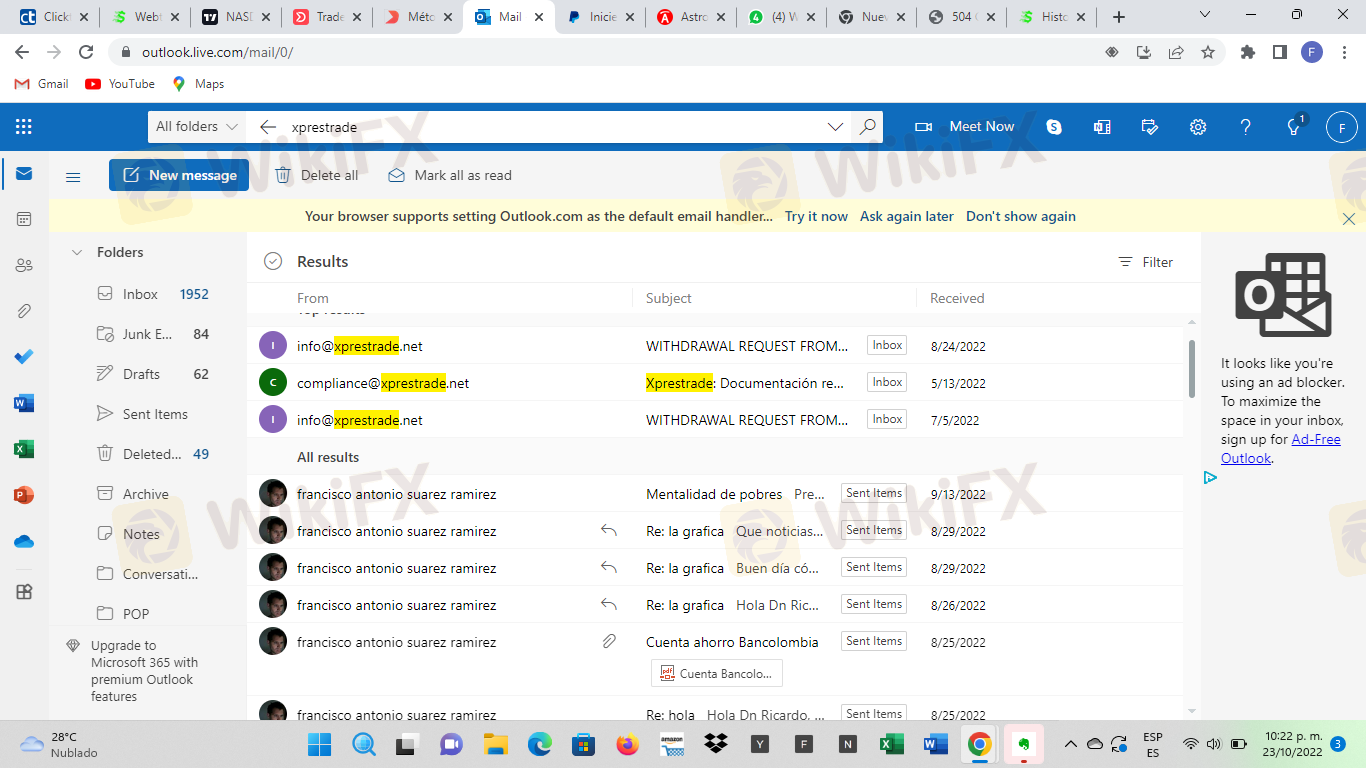
Task: Click Upgrade to Microsoft 365 link
Action: (144, 671)
